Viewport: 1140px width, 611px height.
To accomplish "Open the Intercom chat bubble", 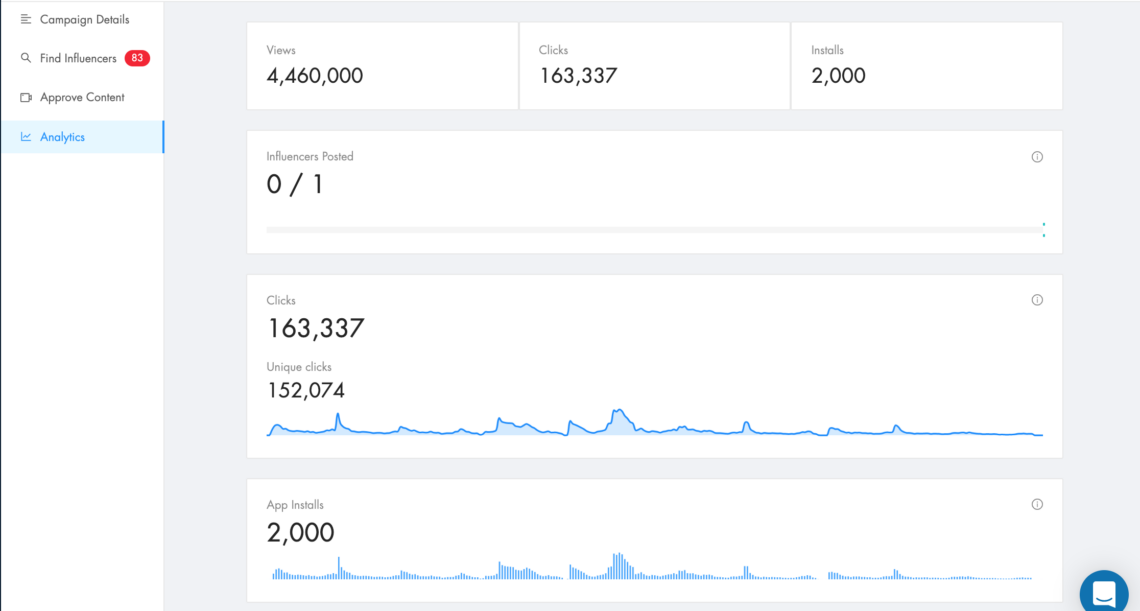I will click(x=1103, y=590).
